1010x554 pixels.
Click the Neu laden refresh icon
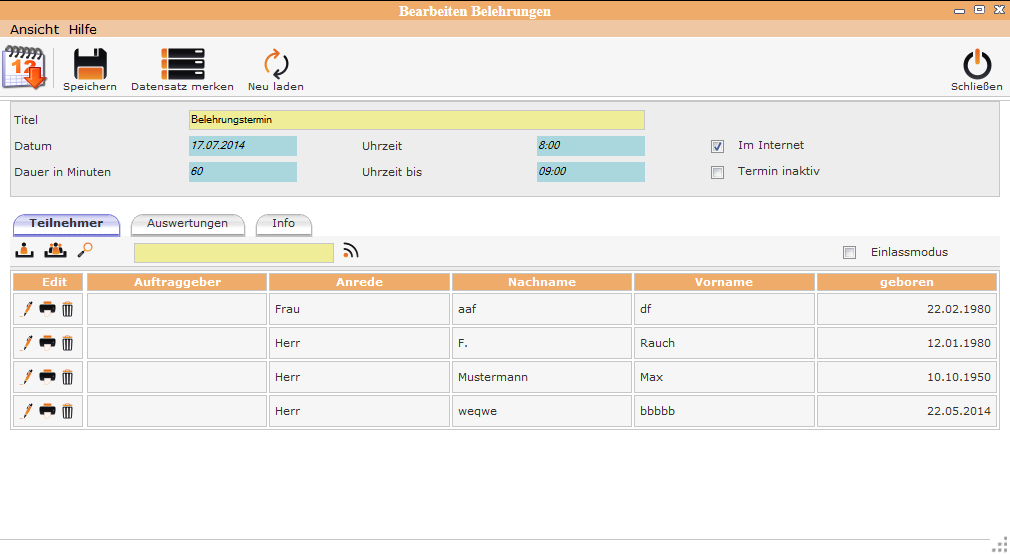tap(275, 64)
